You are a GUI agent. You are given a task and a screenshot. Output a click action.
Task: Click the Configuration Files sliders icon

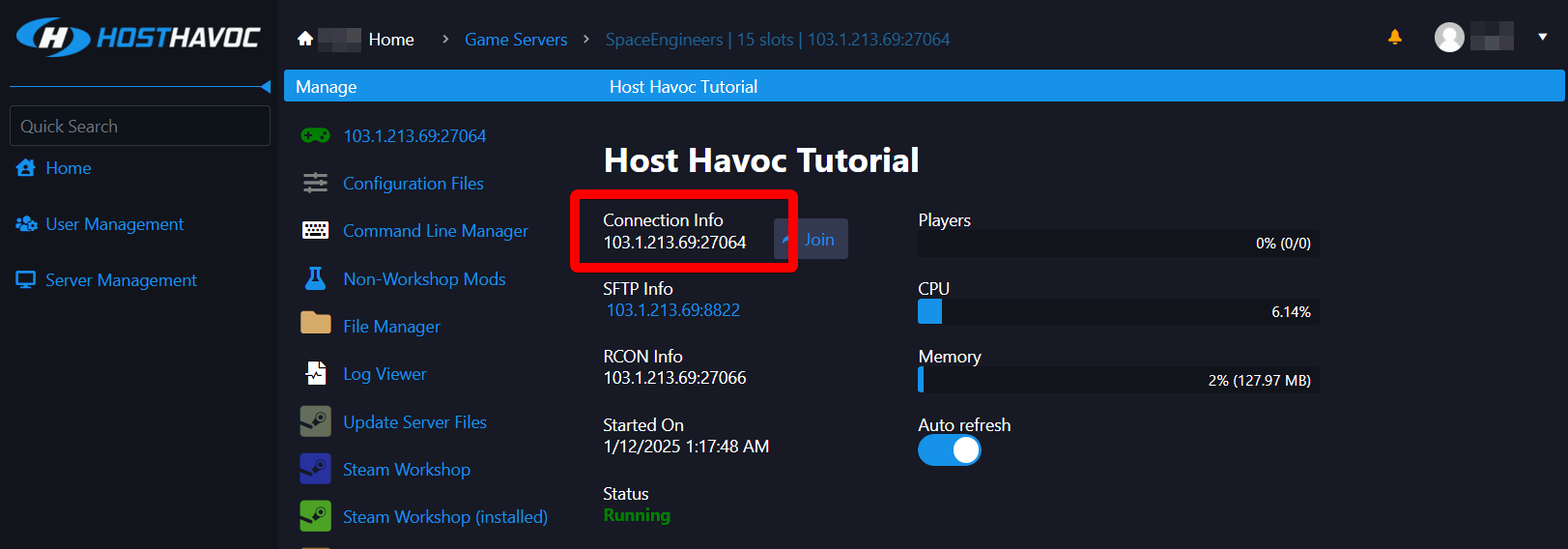coord(315,184)
